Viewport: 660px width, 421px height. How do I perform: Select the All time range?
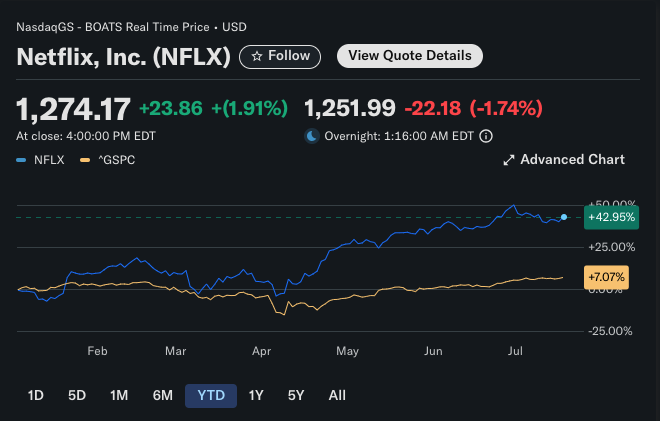pyautogui.click(x=337, y=395)
